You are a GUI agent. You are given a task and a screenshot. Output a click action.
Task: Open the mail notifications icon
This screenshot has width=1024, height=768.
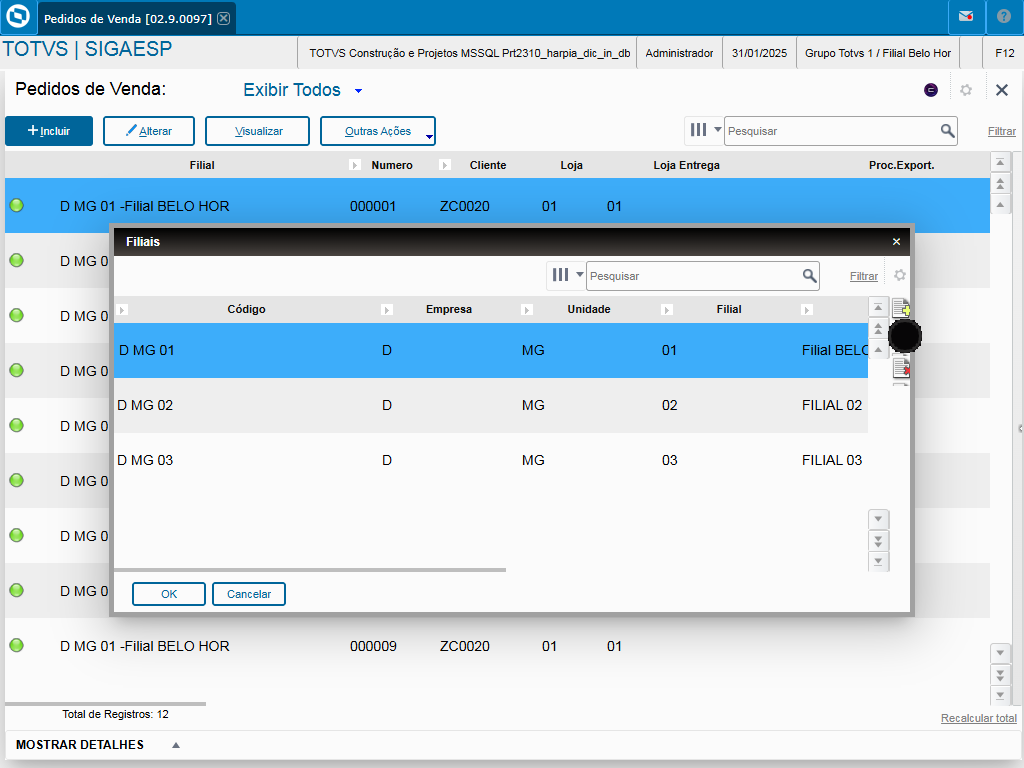click(966, 17)
